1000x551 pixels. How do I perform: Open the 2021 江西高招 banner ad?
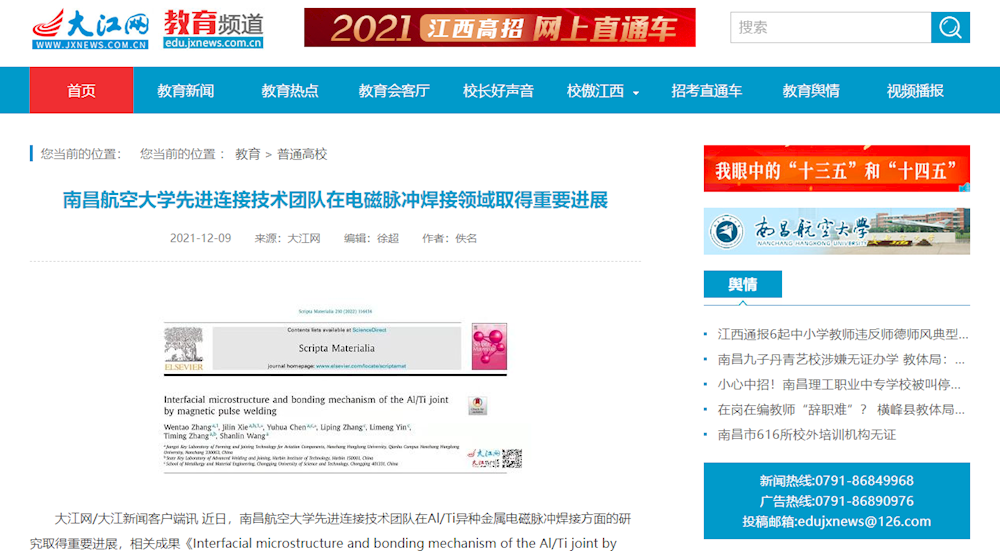click(499, 28)
